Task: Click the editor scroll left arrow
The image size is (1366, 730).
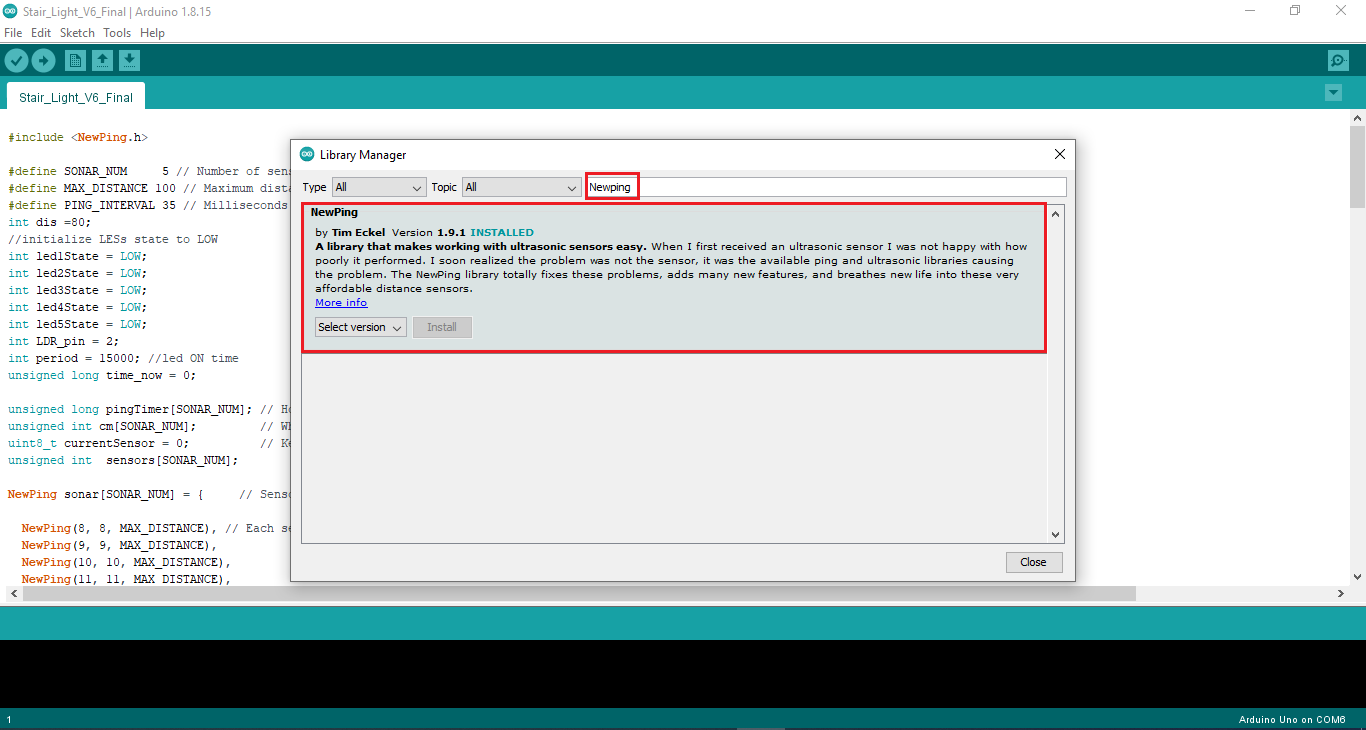Action: pyautogui.click(x=14, y=593)
